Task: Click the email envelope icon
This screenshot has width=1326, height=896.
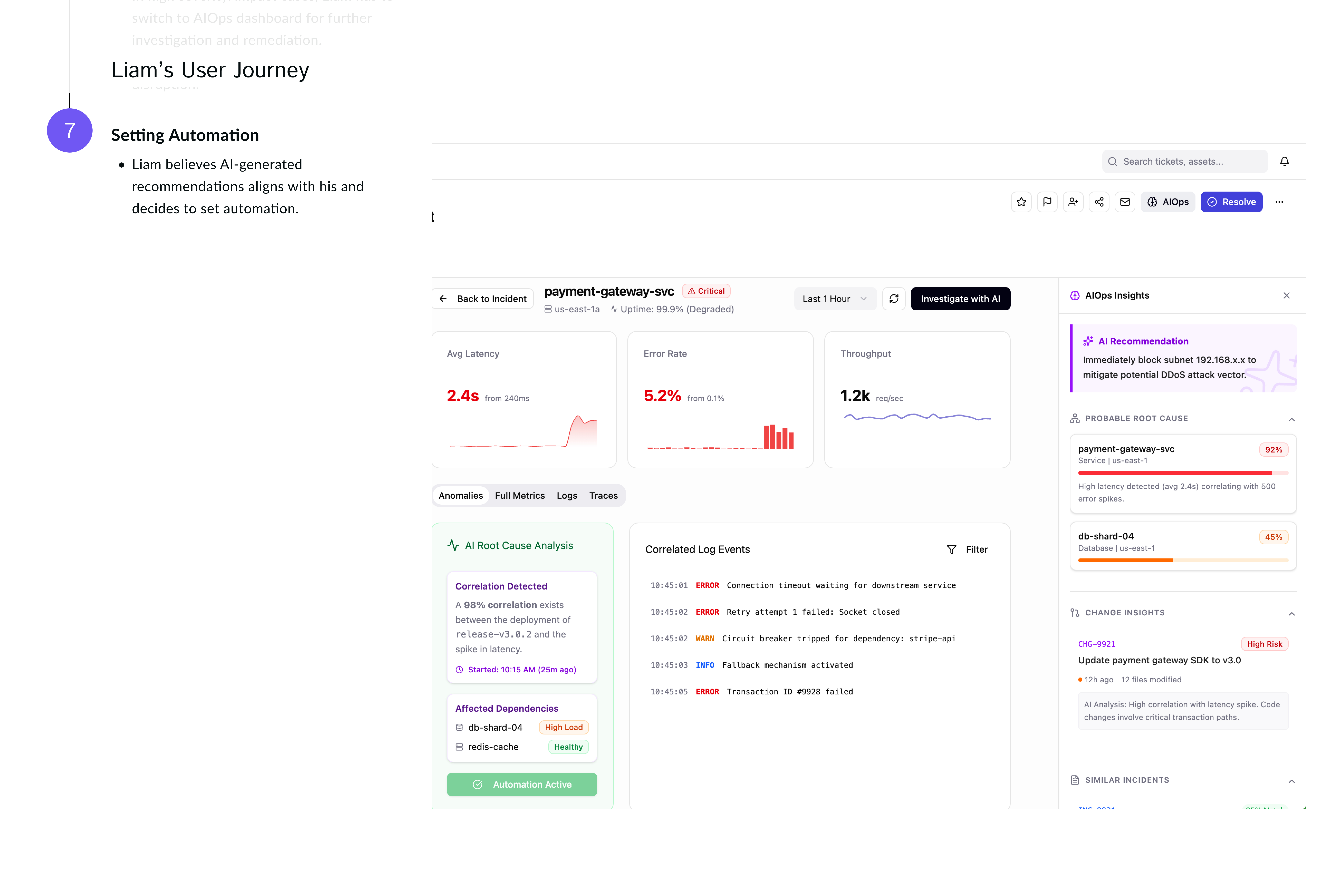Action: click(x=1125, y=202)
